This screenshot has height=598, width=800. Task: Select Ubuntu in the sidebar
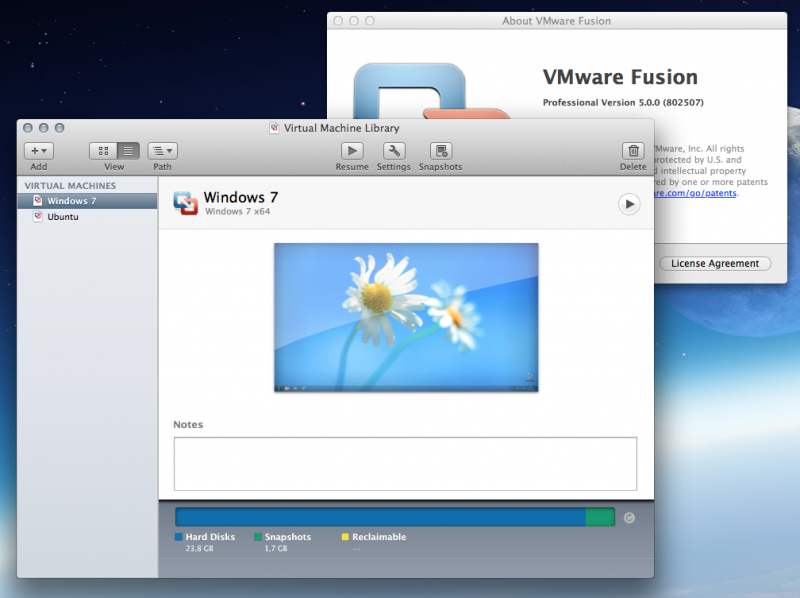coord(87,217)
